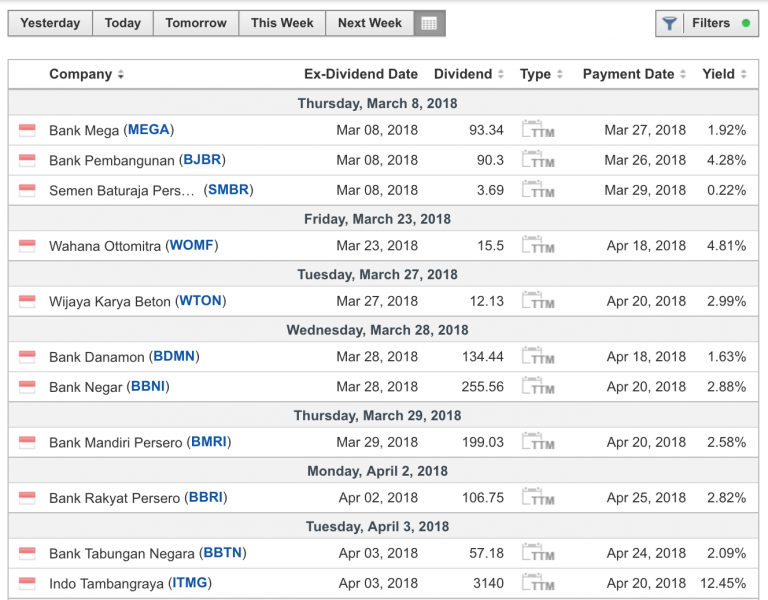Click the TTM icon in Semen Baturaja row
This screenshot has height=600, width=768.
(538, 190)
